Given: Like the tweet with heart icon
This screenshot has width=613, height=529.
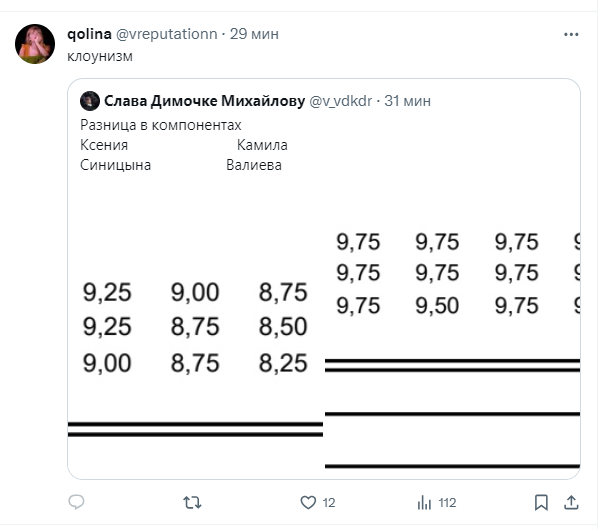Looking at the screenshot, I should 309,501.
